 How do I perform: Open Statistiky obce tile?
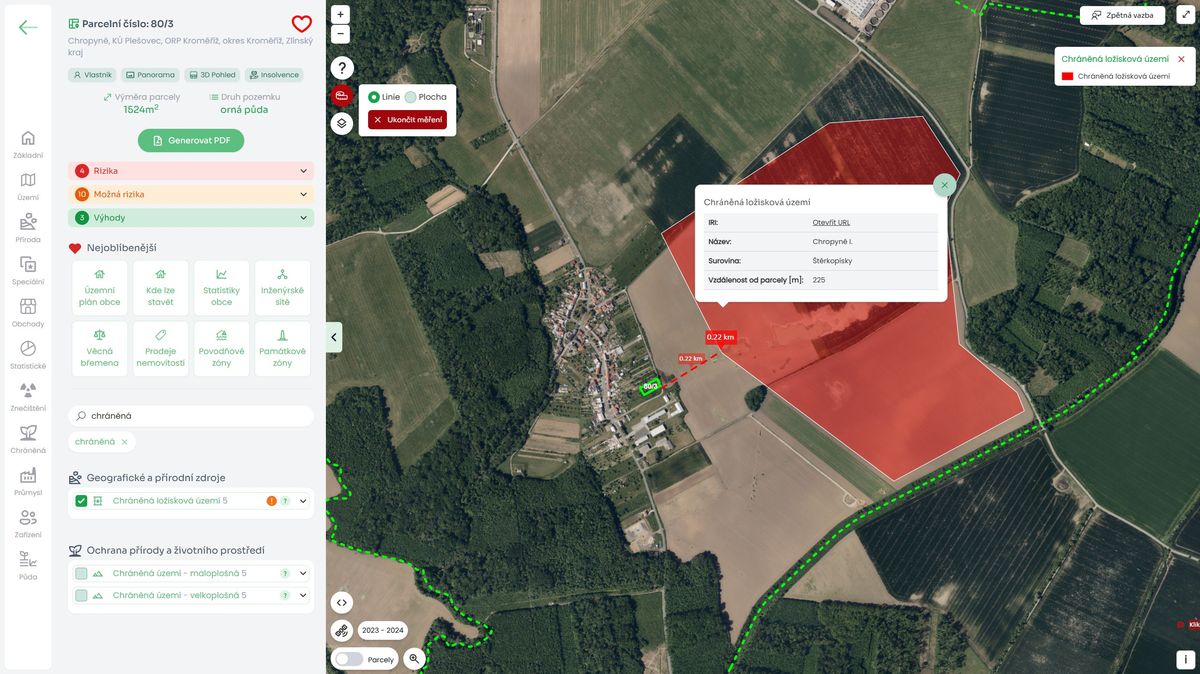click(222, 288)
